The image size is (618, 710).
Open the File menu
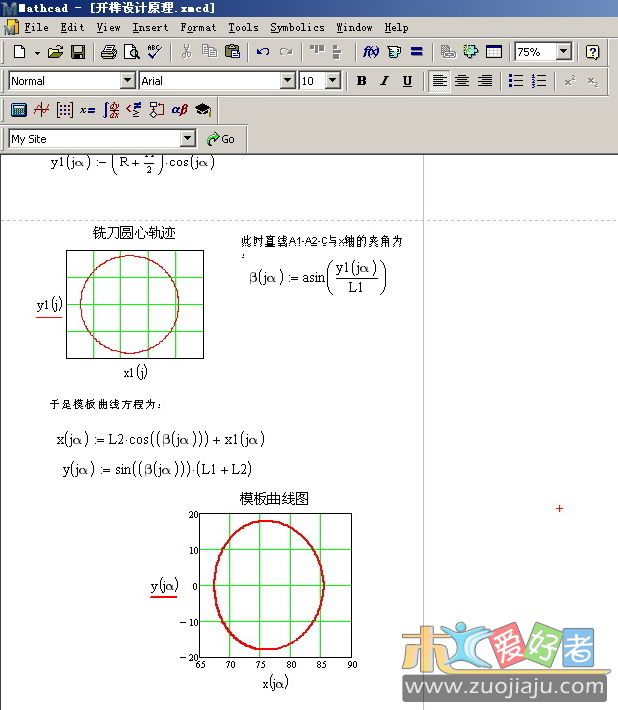36,28
